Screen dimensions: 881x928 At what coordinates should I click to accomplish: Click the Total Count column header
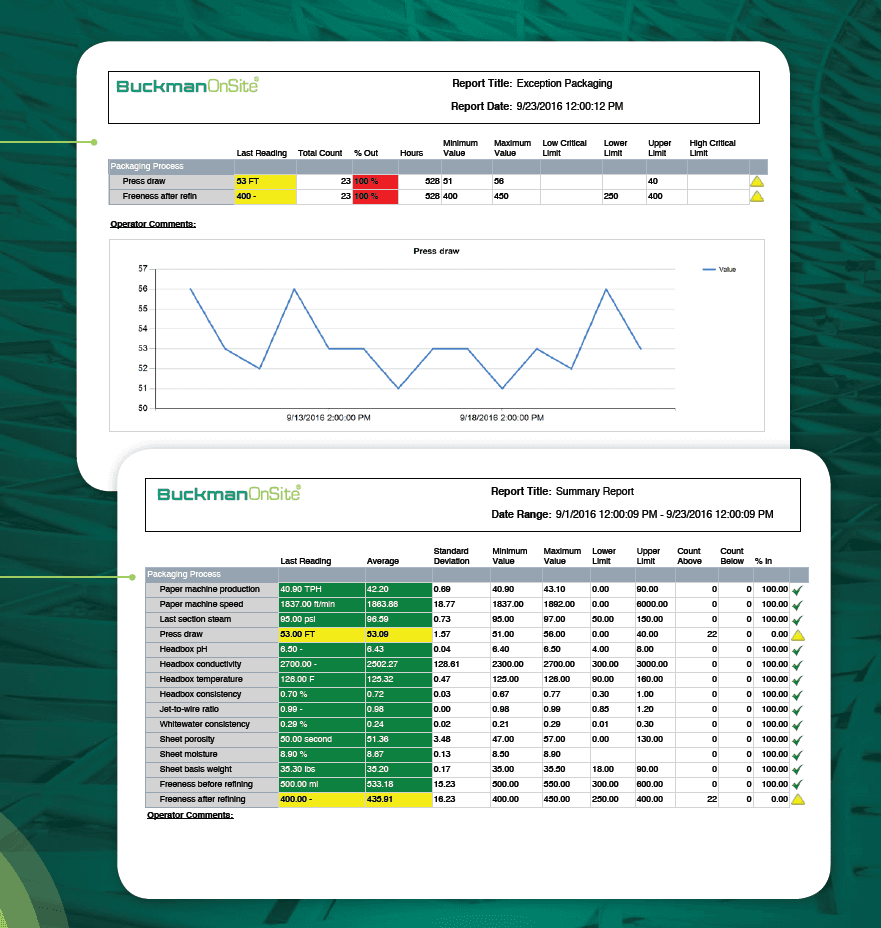click(320, 153)
